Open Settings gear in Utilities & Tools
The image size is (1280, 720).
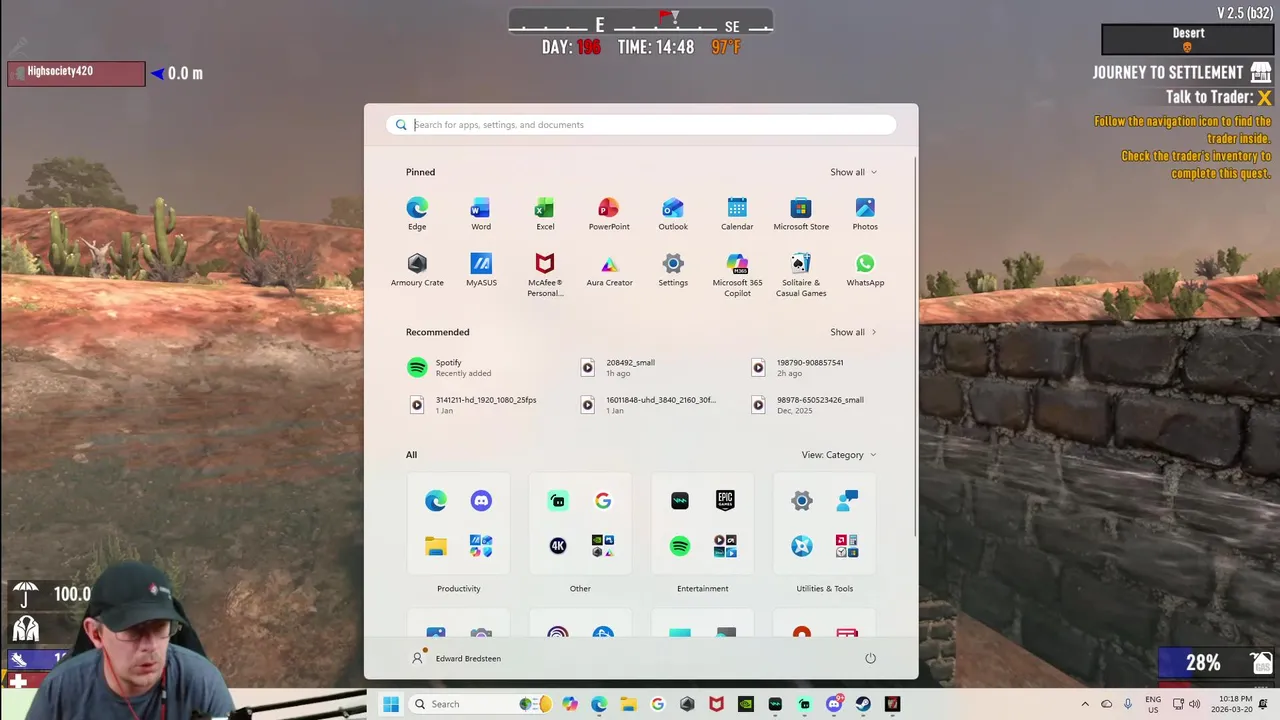(x=802, y=501)
